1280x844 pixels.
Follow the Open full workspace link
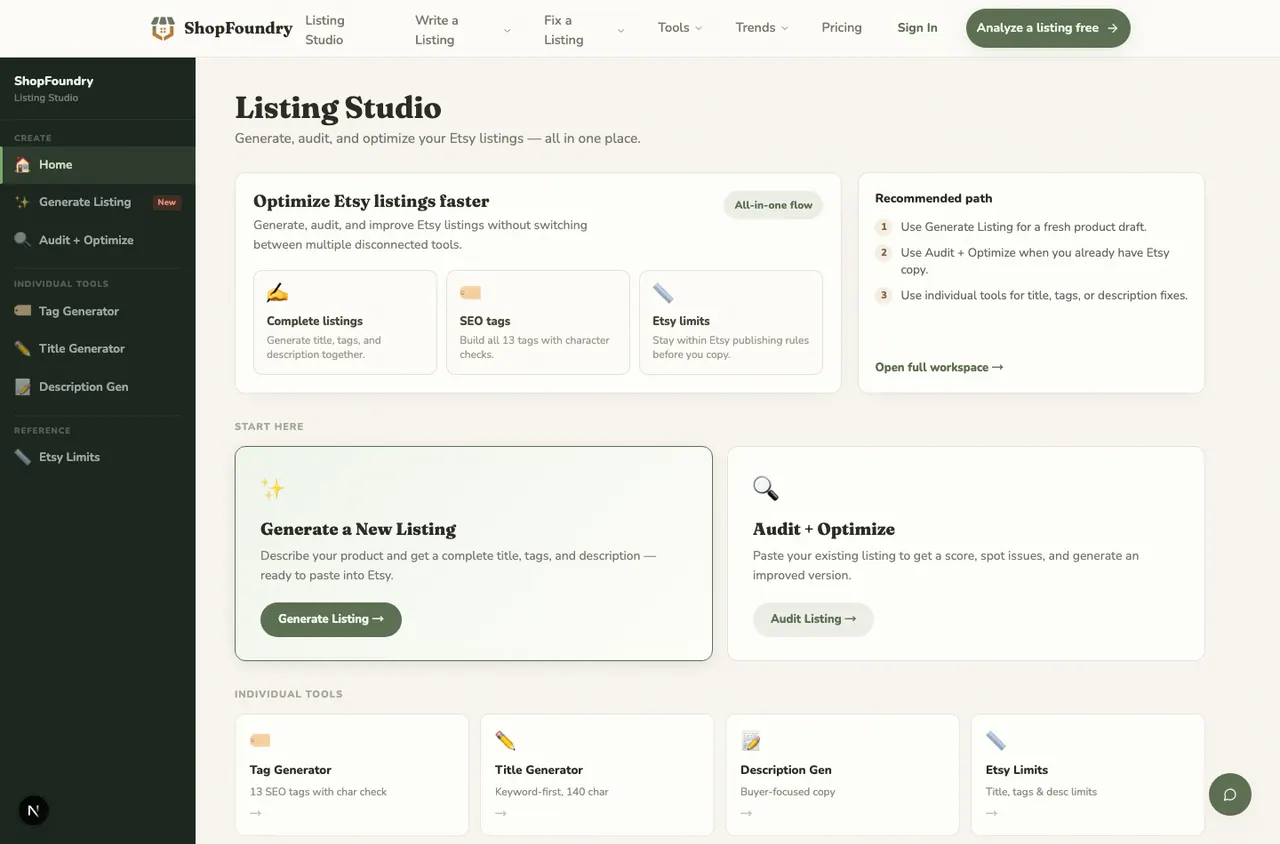click(x=939, y=367)
